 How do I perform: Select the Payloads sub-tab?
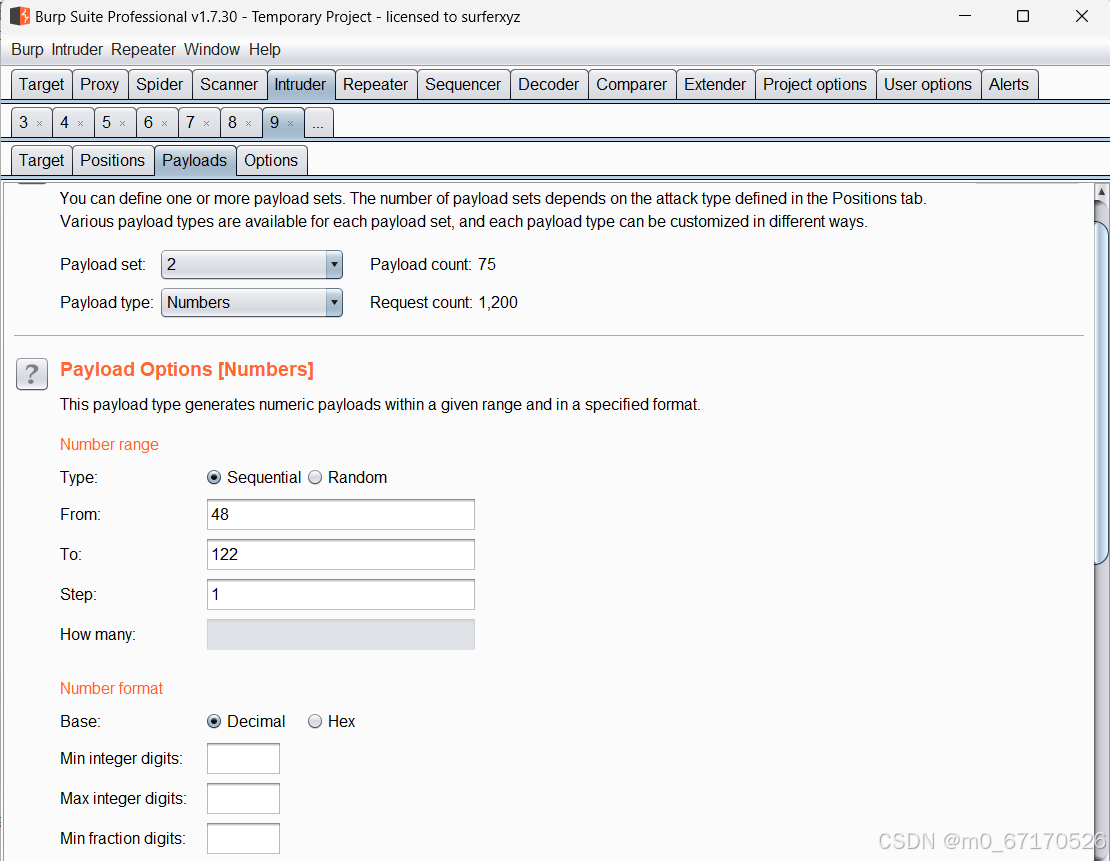click(x=195, y=160)
